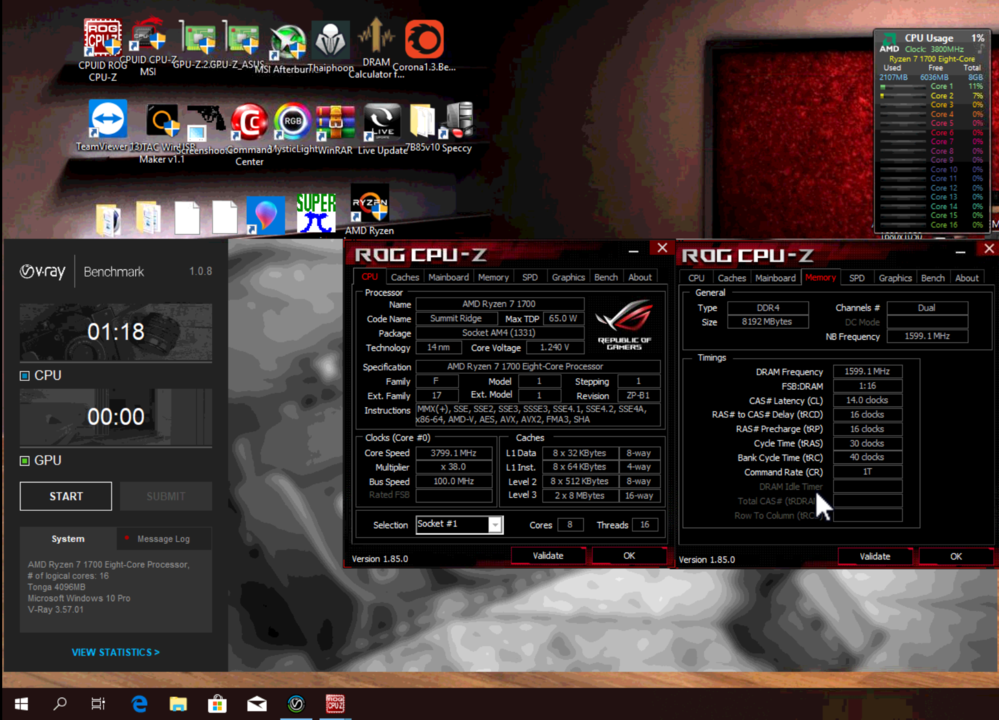Click the Core Voltage value 1.240 V
Viewport: 999px width, 720px height.
coord(554,348)
